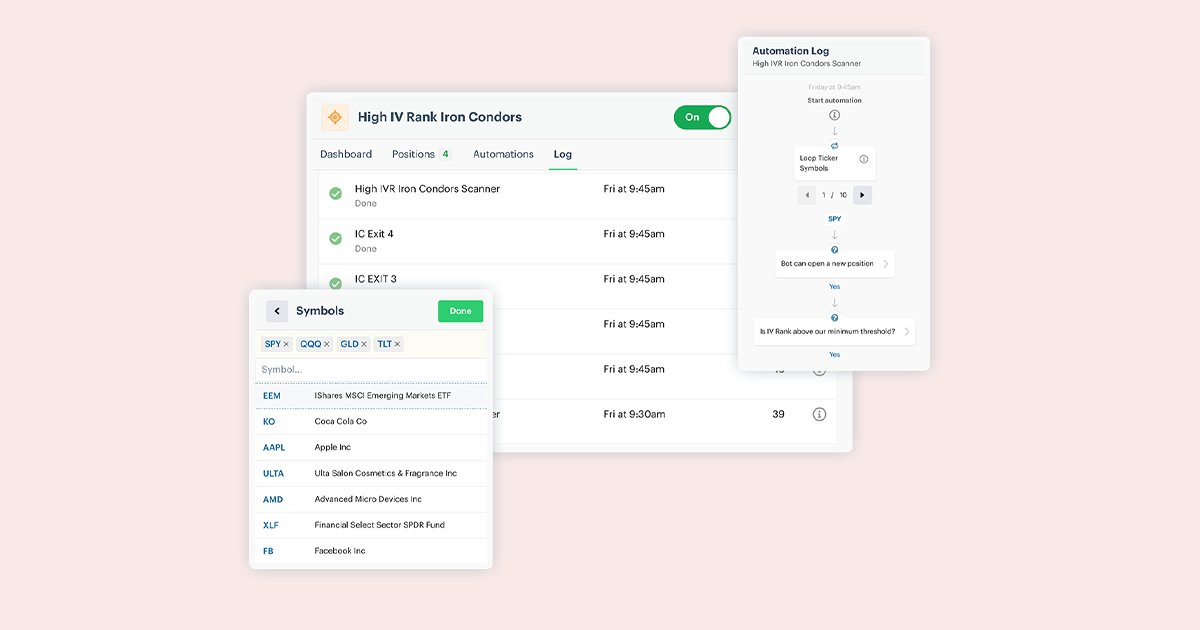Click the question mark above Bot can open a new position
This screenshot has width=1200, height=630.
(x=834, y=248)
